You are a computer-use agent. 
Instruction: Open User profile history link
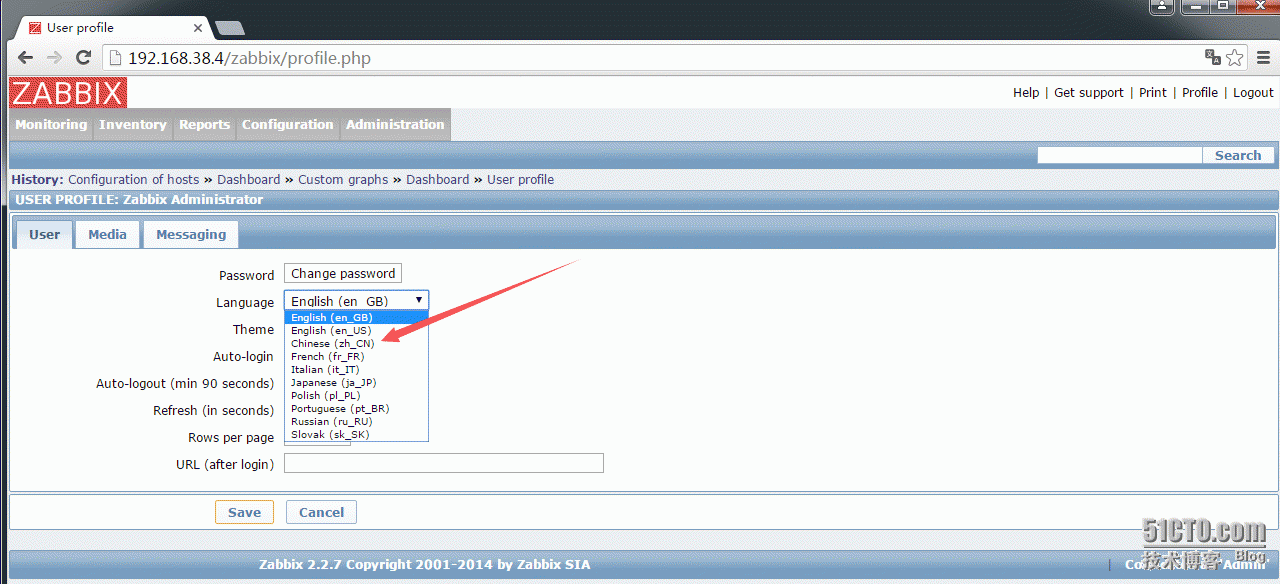(520, 180)
